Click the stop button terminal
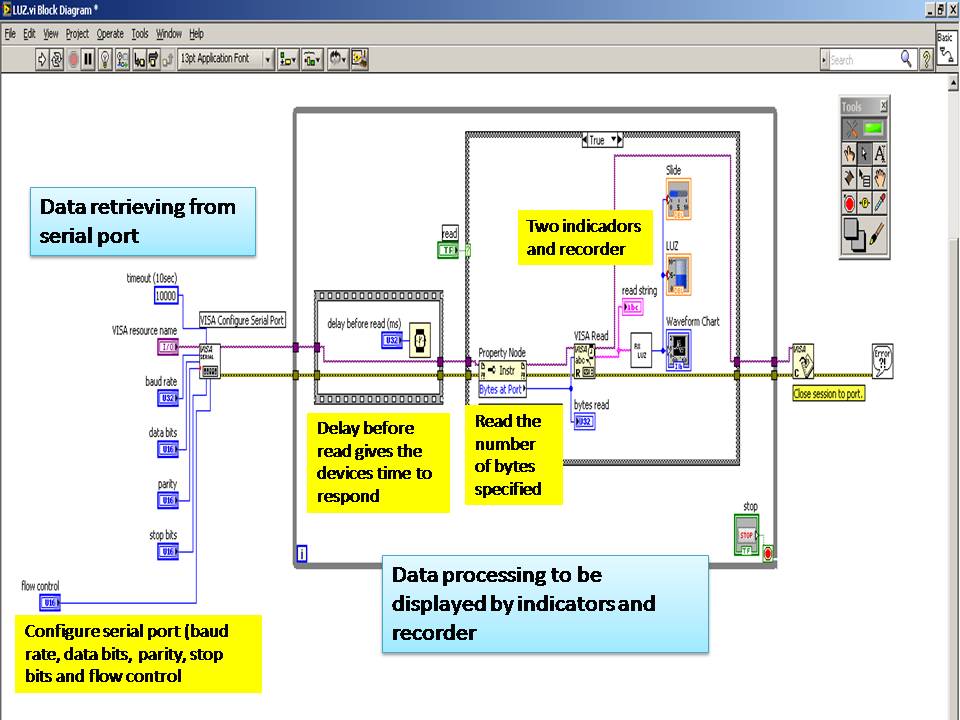 pos(746,535)
